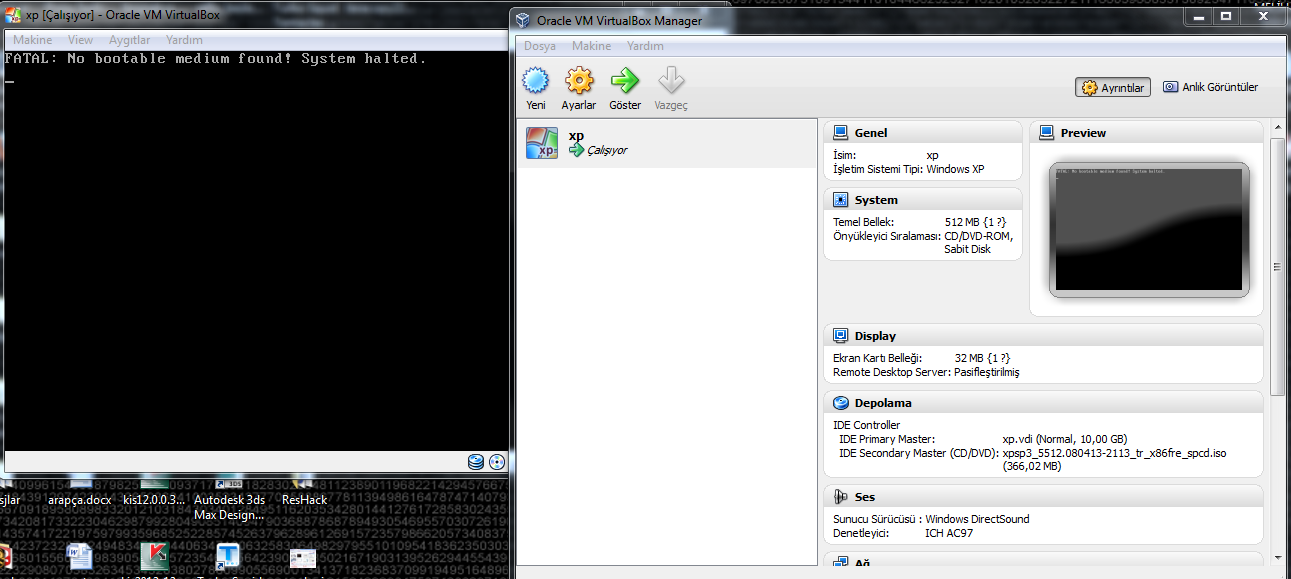Click scrollbar down arrow in details pane

(1278, 557)
